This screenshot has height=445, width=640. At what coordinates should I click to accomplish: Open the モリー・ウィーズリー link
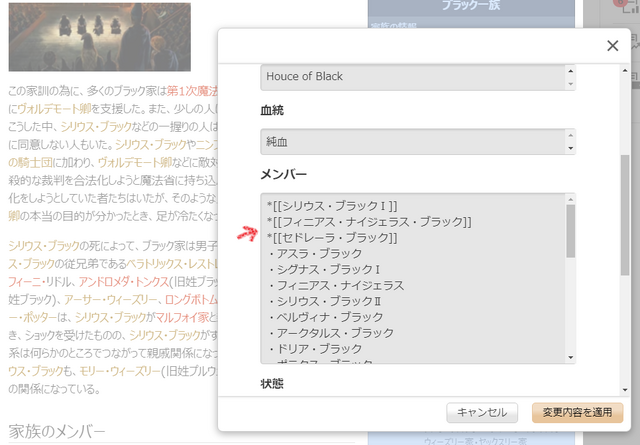[x=120, y=371]
